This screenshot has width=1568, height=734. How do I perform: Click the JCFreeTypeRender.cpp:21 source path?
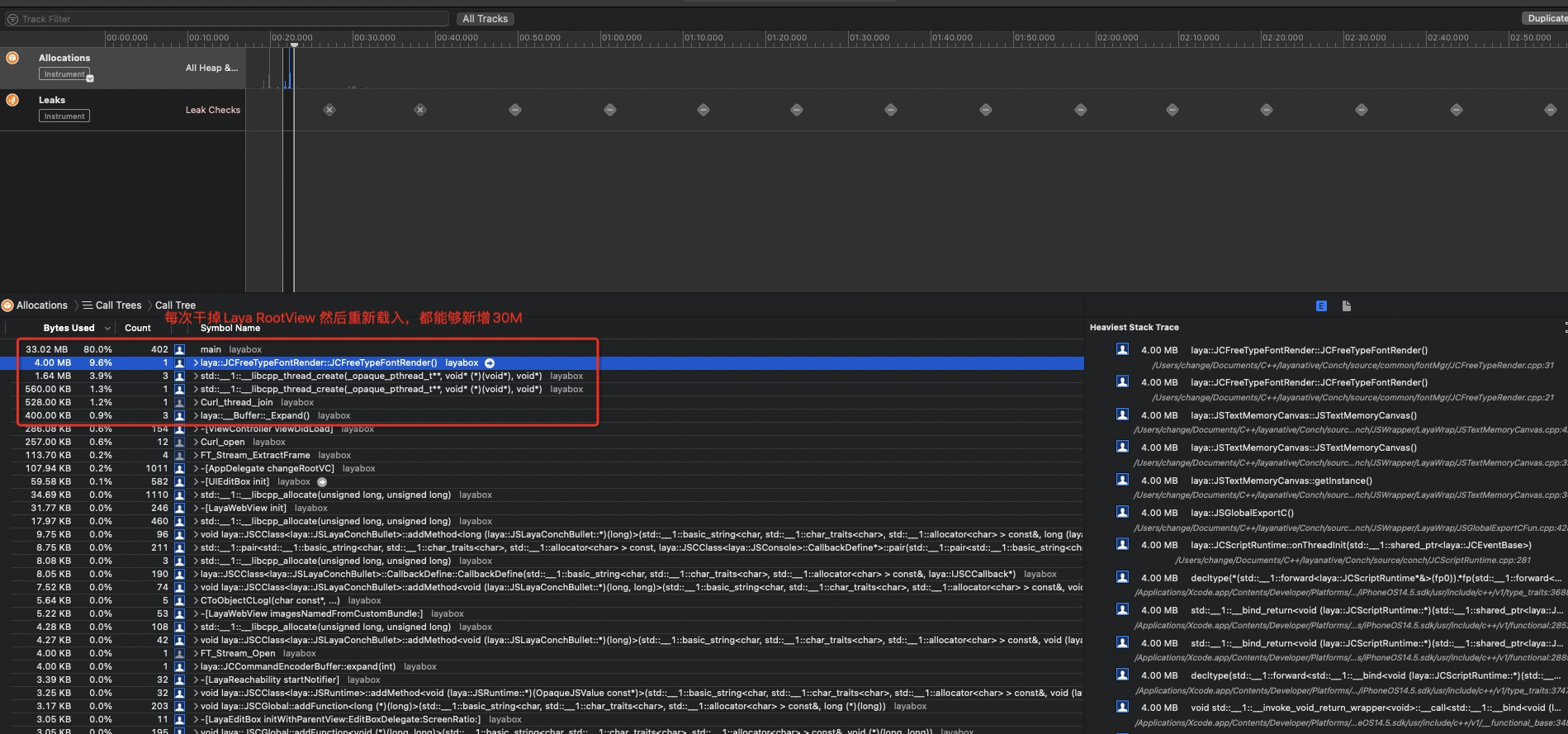[1352, 397]
